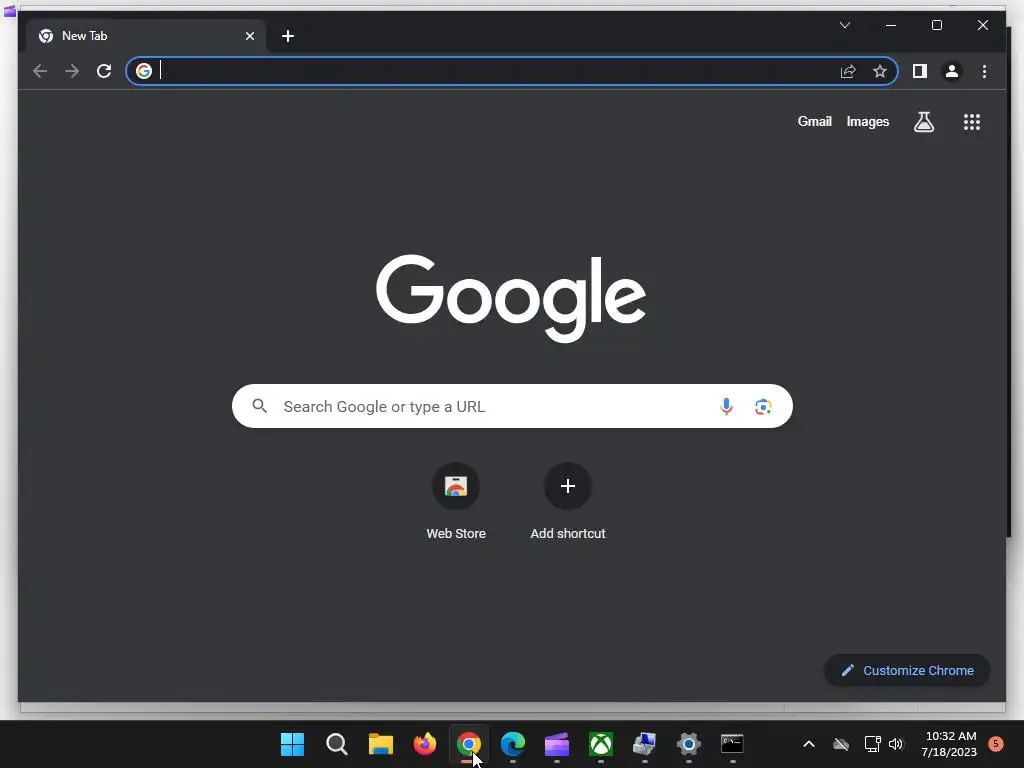Toggle the Chrome side panel
1024x768 pixels.
click(x=920, y=71)
